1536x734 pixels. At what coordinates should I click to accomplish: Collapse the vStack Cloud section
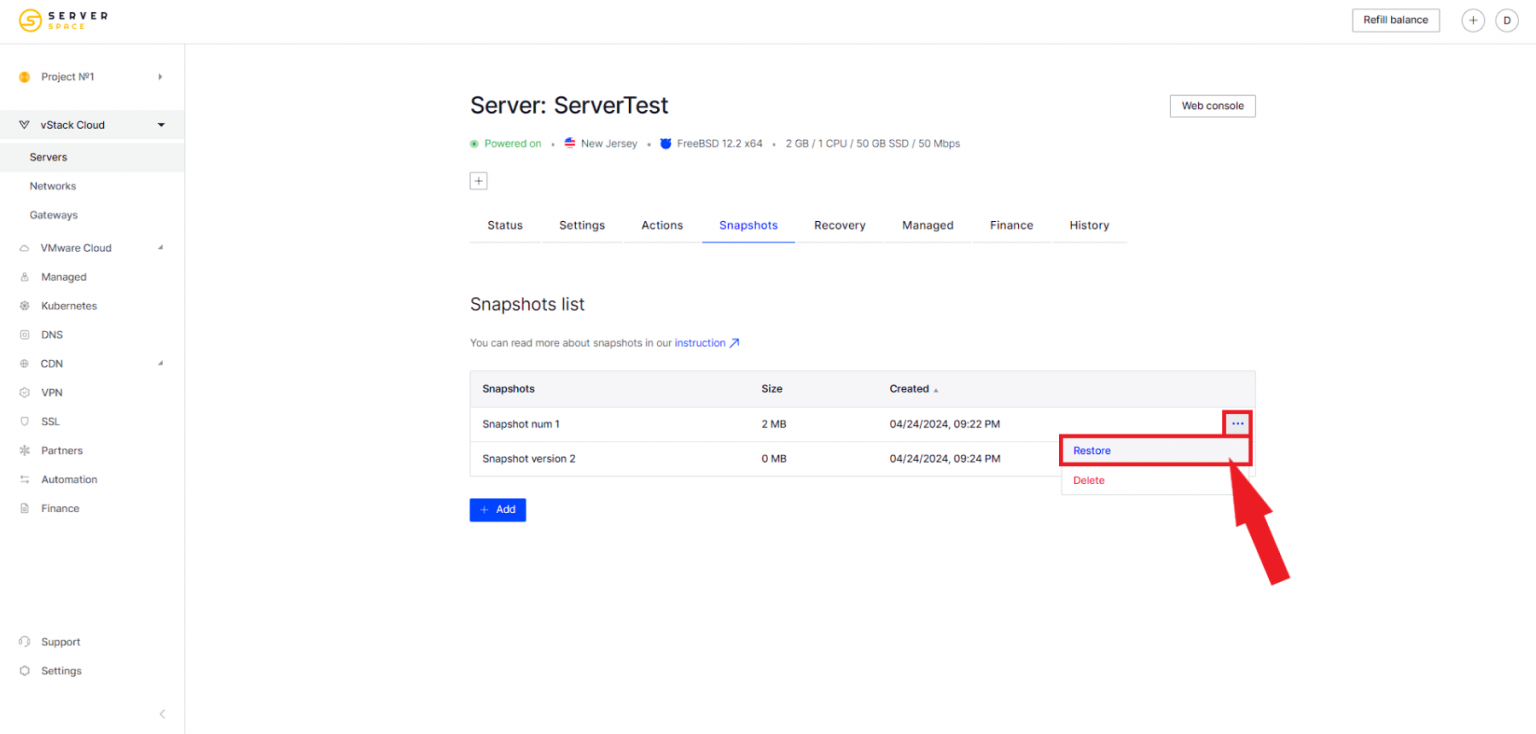pyautogui.click(x=160, y=124)
